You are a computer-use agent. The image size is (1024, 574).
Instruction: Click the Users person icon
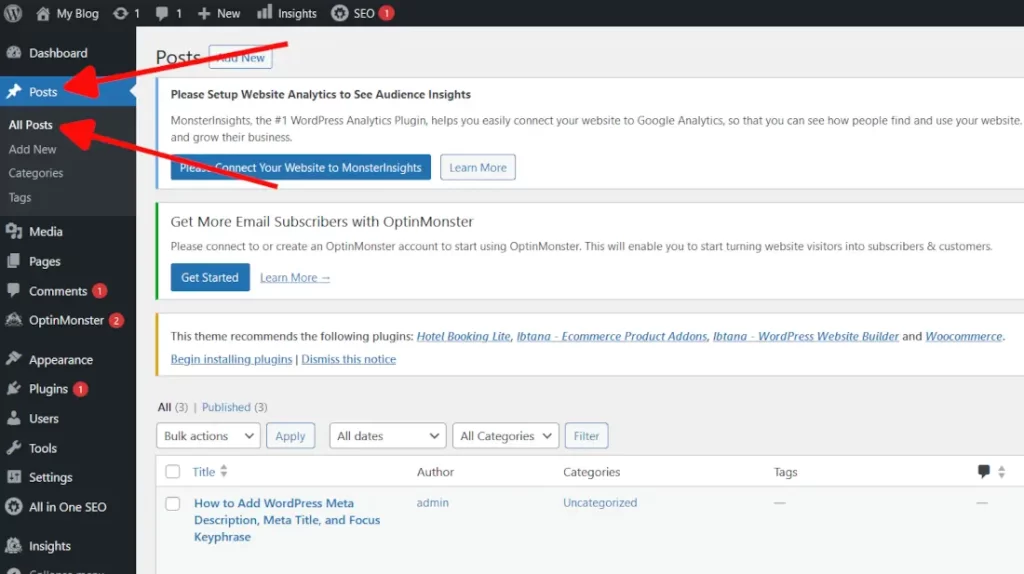pos(14,419)
